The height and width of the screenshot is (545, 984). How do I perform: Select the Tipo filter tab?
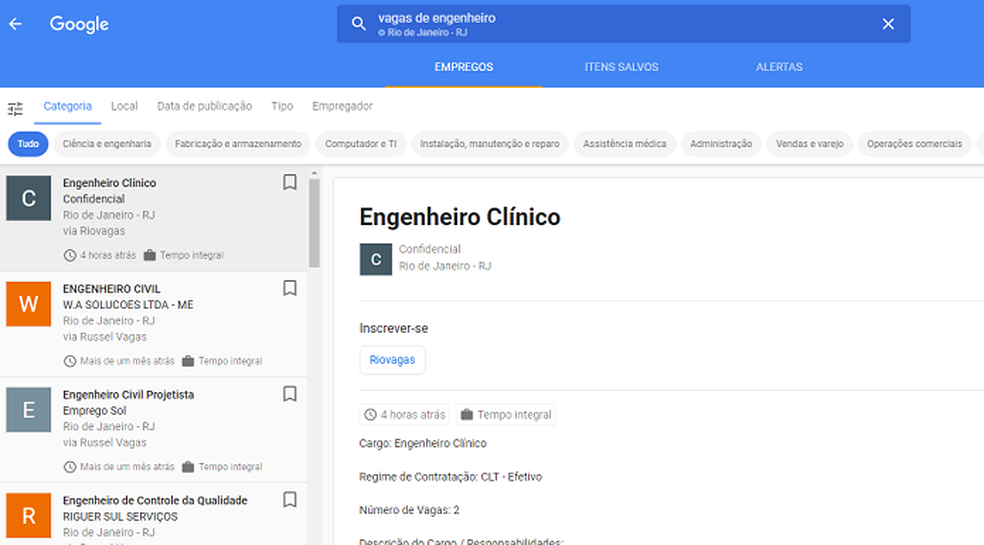coord(282,106)
